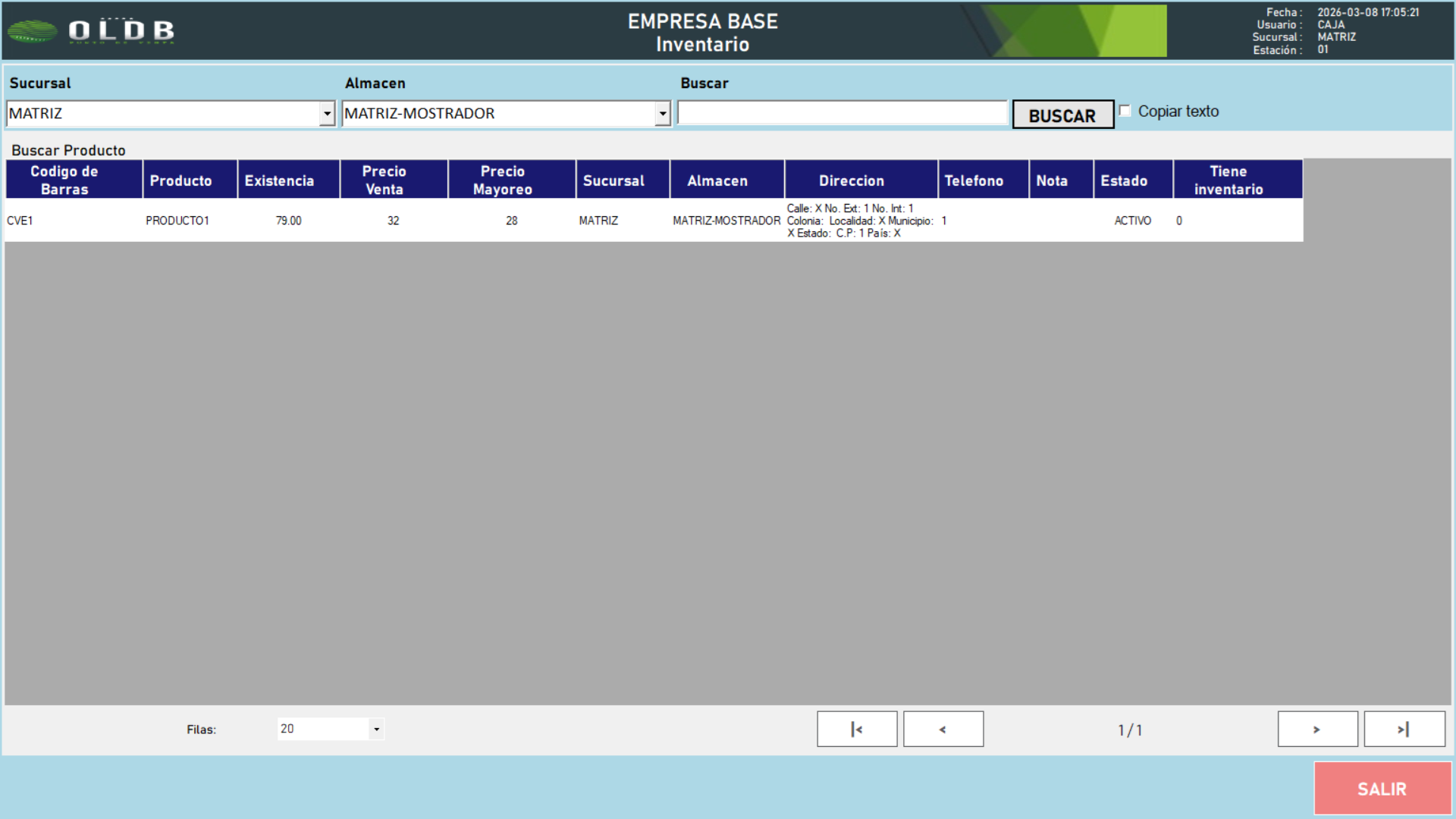Click the ACTIVO status cell
Screen dimensions: 1456x819
click(x=1132, y=221)
